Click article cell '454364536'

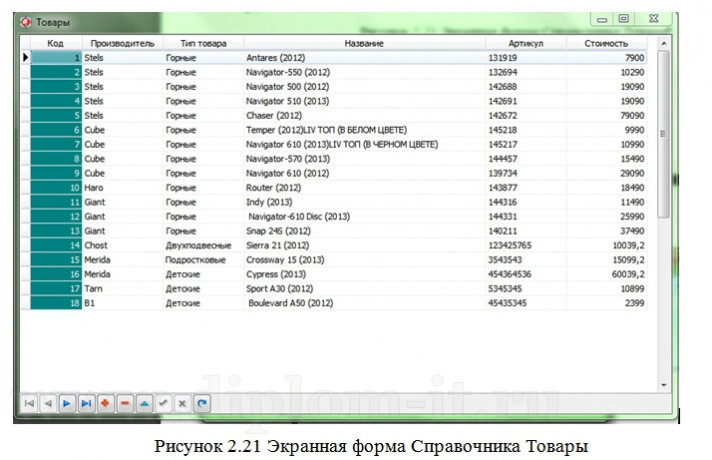pyautogui.click(x=526, y=274)
